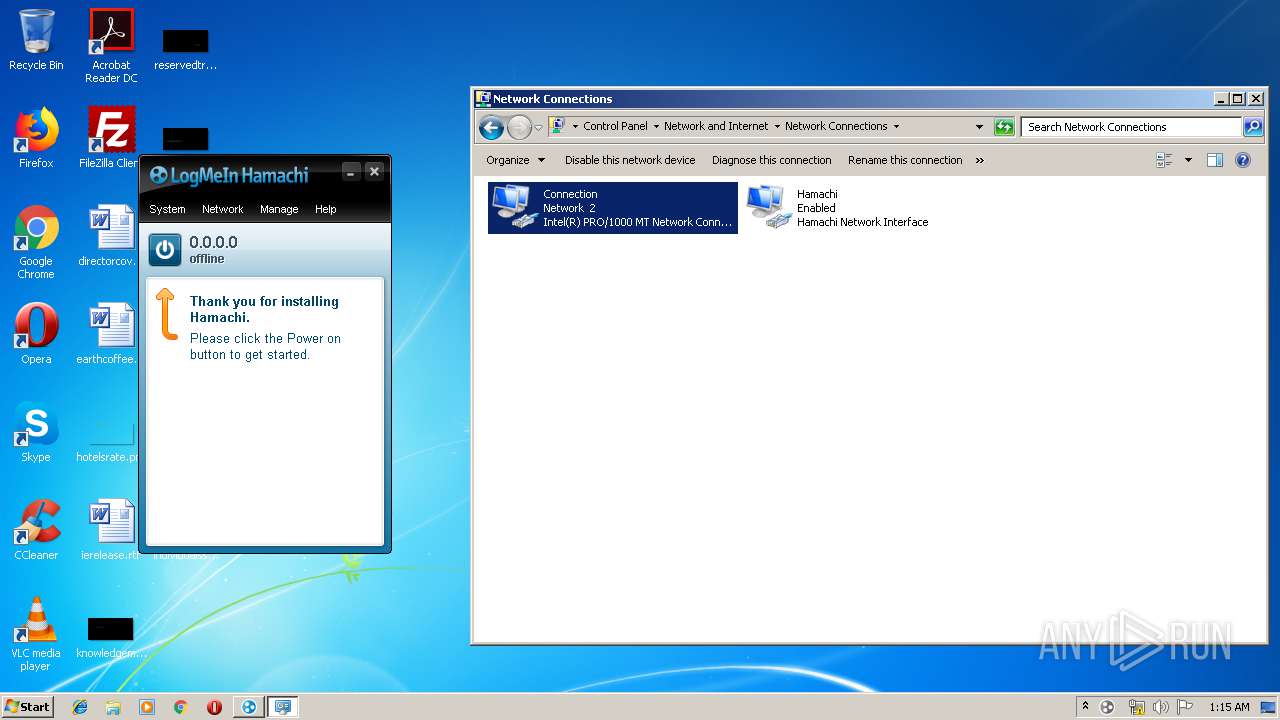Open Skype desktop shortcut
1280x720 pixels.
click(x=36, y=432)
